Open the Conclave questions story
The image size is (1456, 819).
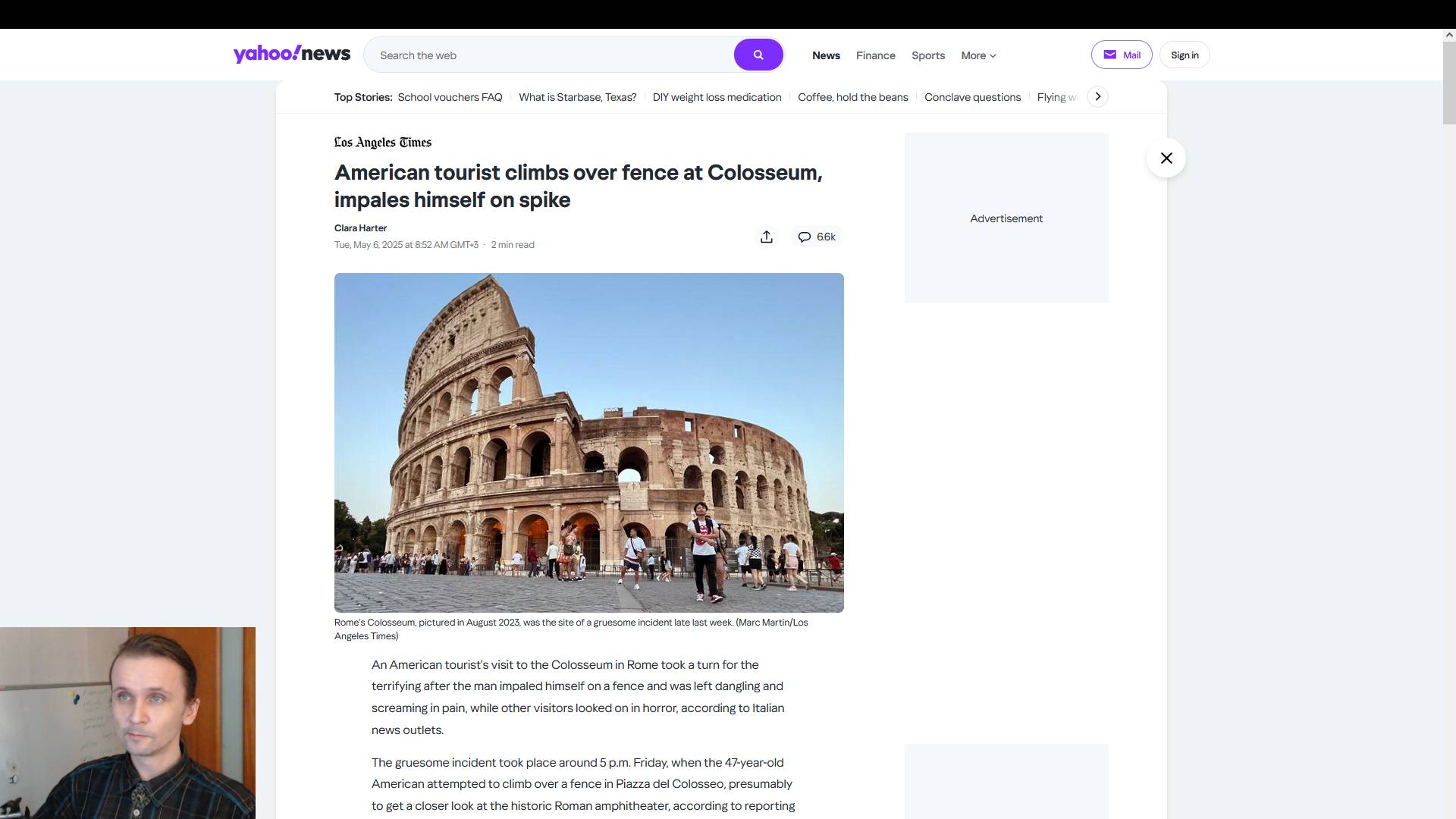[x=972, y=97]
